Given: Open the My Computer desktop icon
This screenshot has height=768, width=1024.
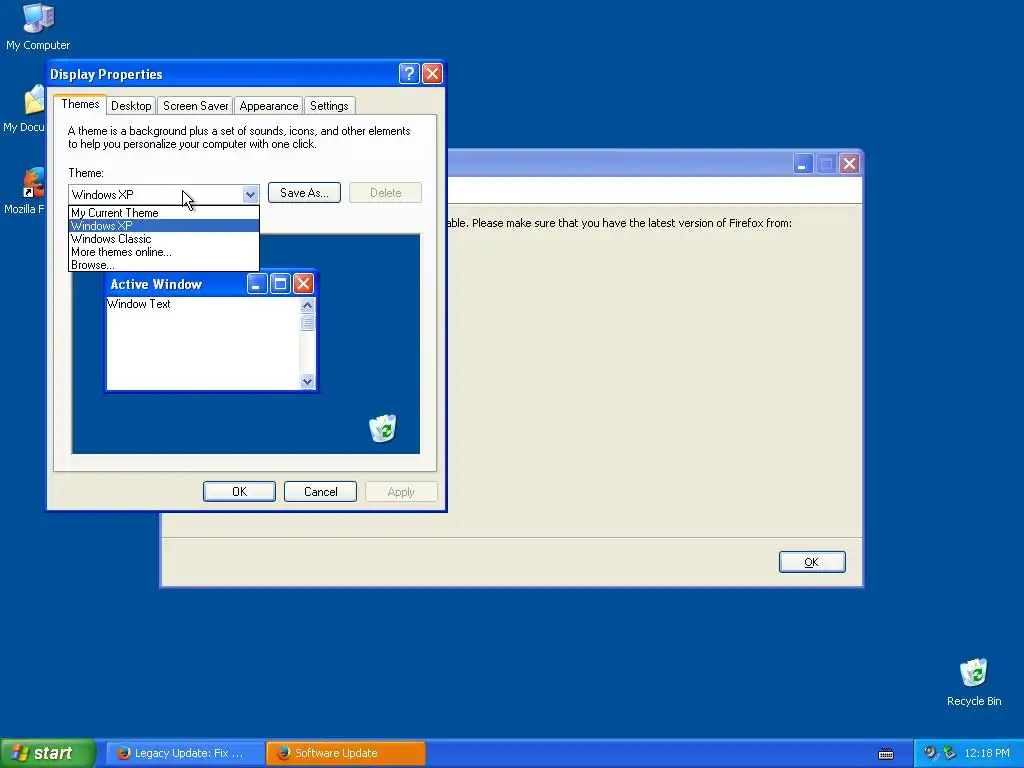Looking at the screenshot, I should 39,26.
